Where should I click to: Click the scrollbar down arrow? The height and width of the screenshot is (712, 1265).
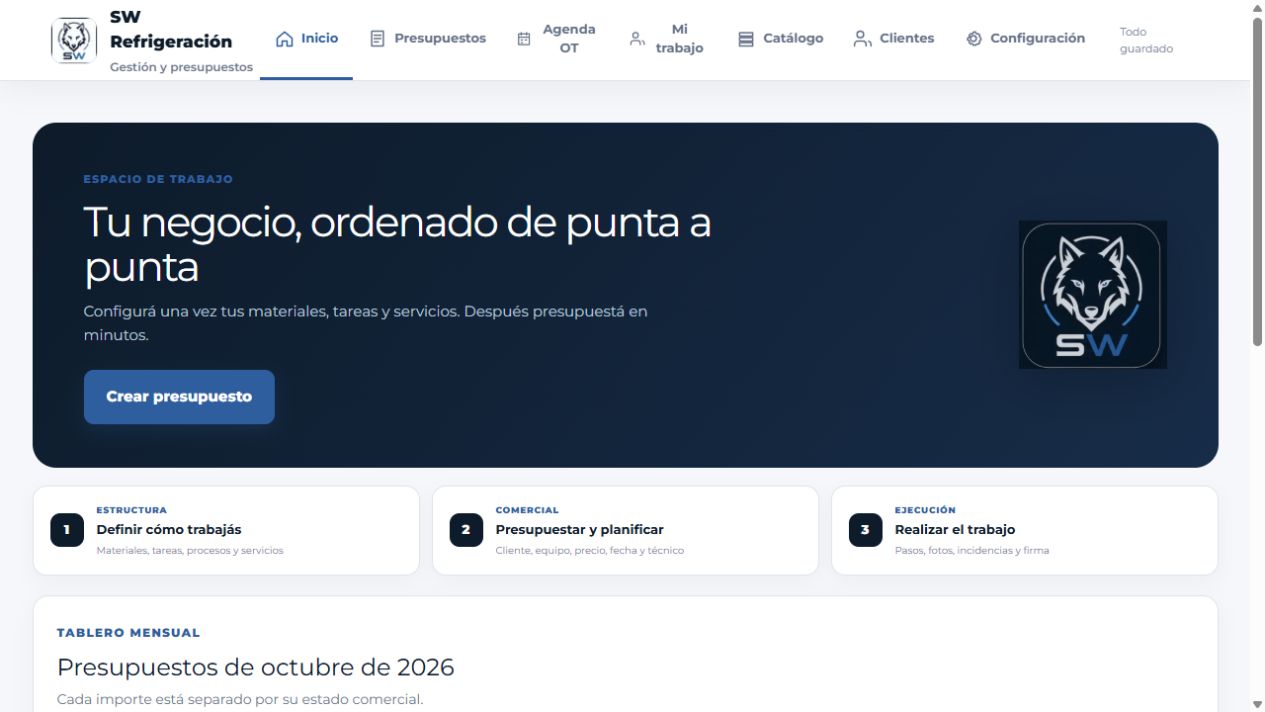[1257, 704]
